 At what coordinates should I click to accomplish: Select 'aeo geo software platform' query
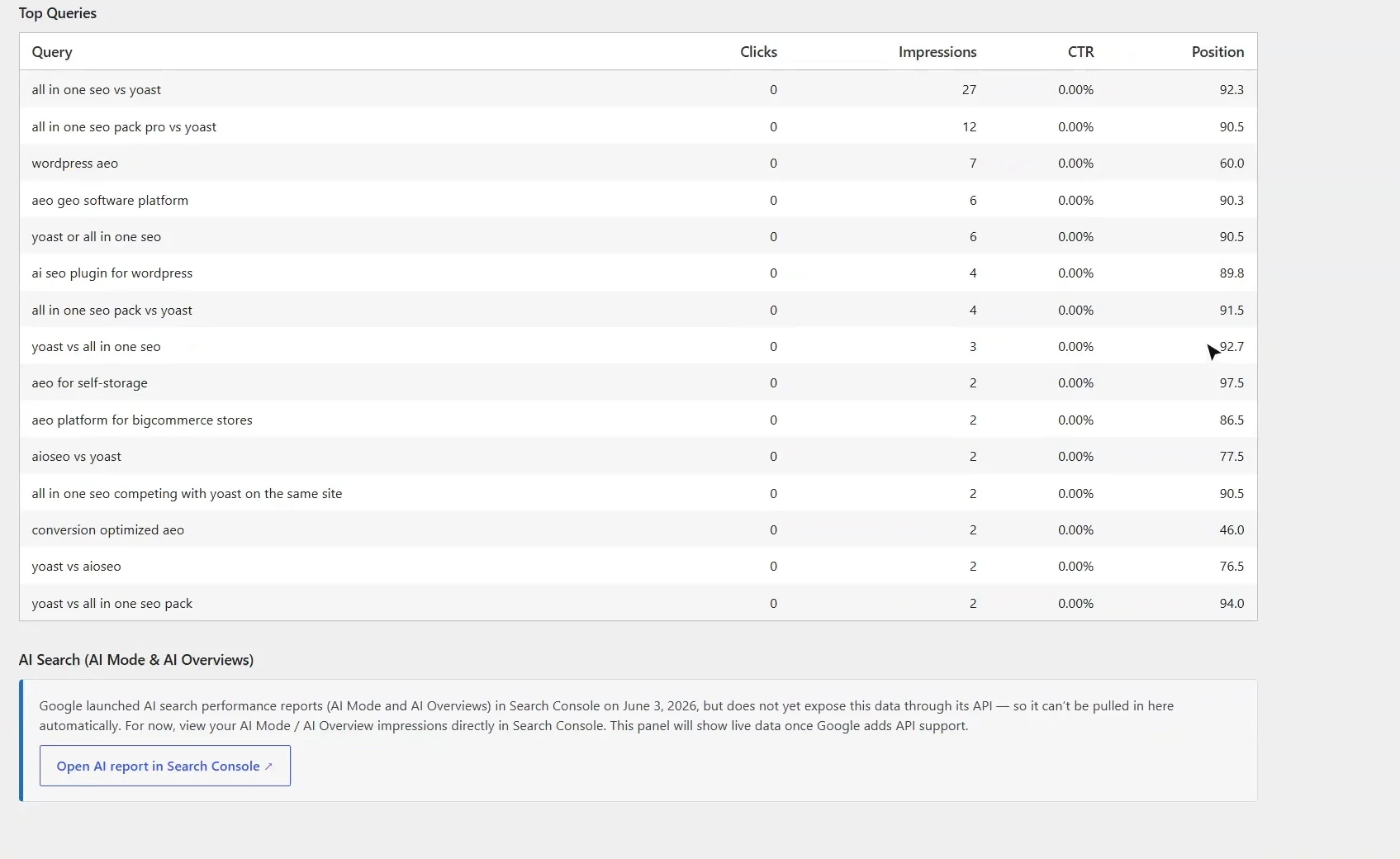coord(110,201)
